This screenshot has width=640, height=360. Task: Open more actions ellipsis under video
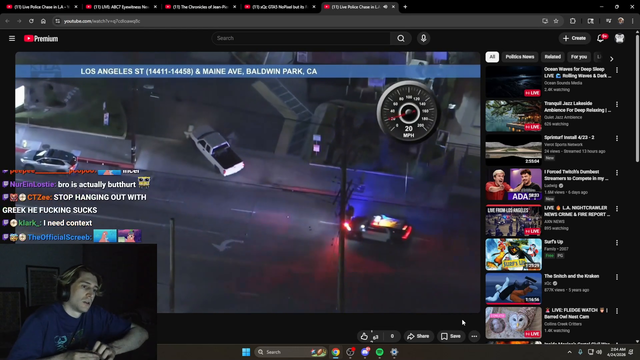tap(474, 336)
